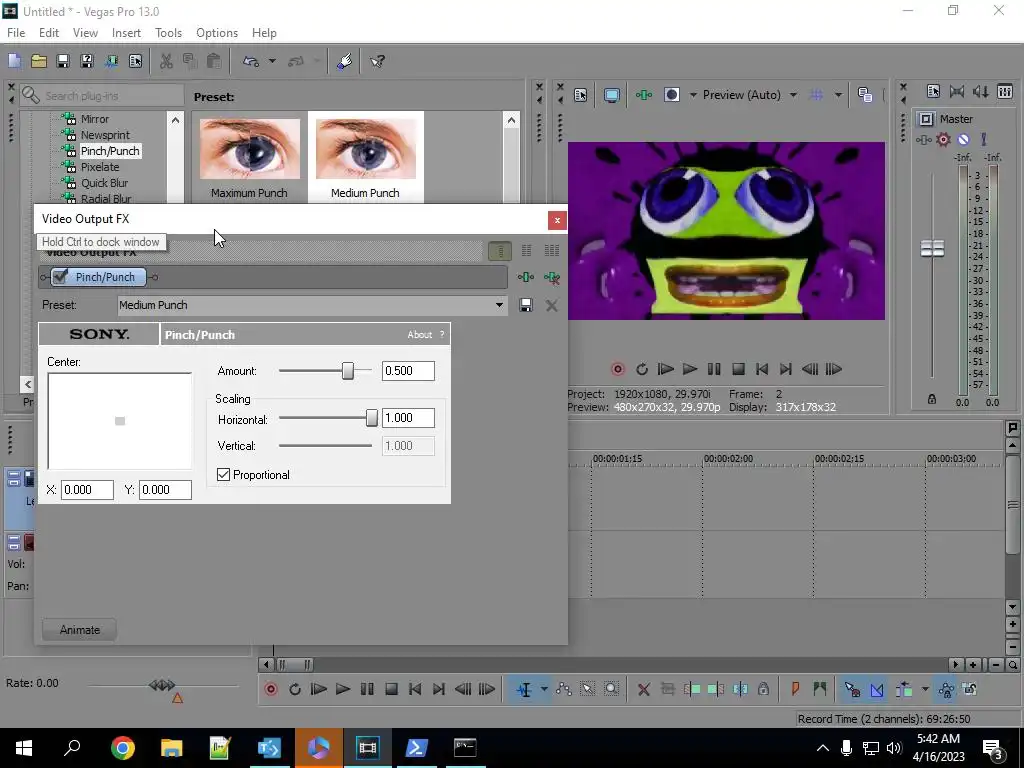Open the Insert menu
The image size is (1024, 768).
[x=126, y=33]
